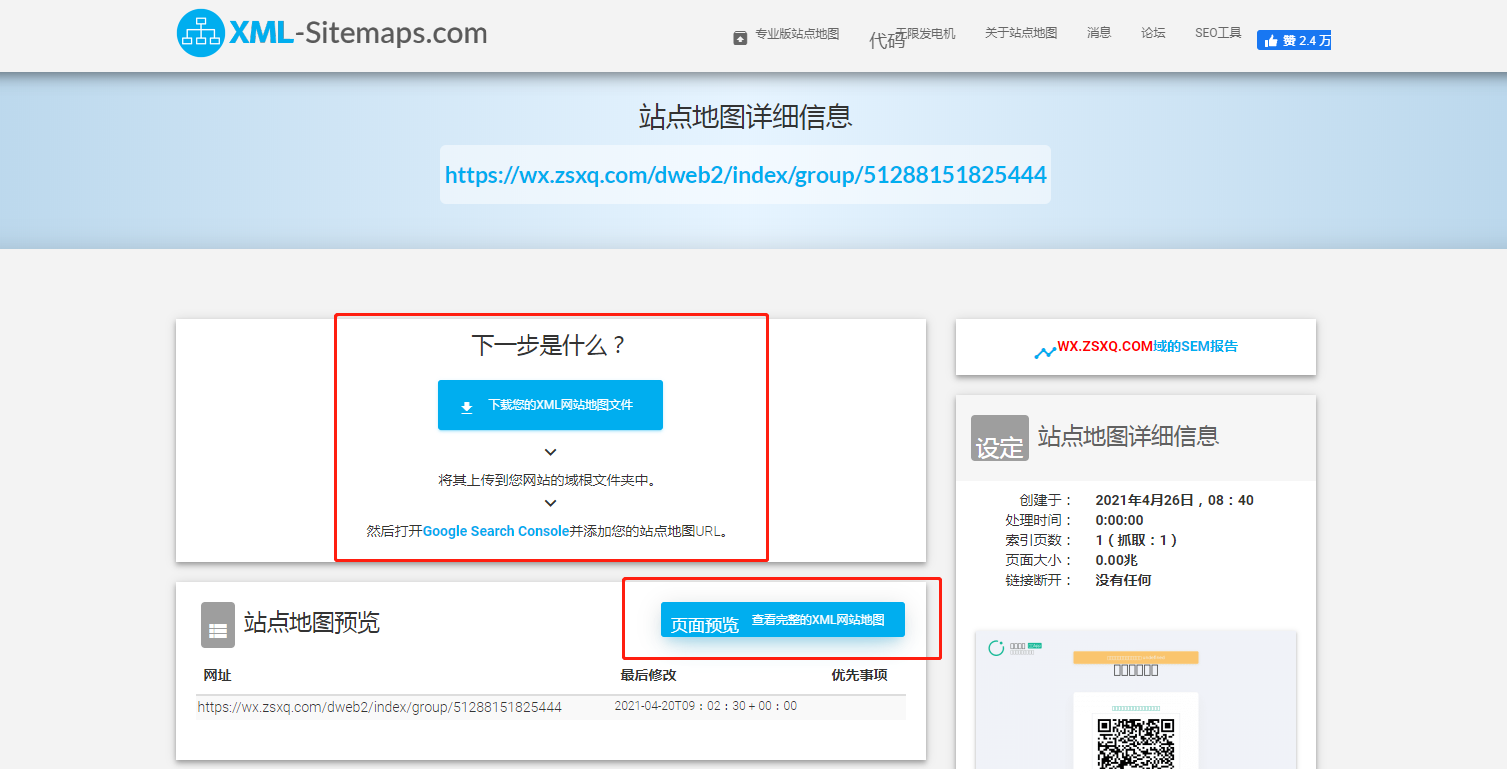The width and height of the screenshot is (1507, 769).
Task: Click the 优先事项 column header
Action: pos(860,675)
